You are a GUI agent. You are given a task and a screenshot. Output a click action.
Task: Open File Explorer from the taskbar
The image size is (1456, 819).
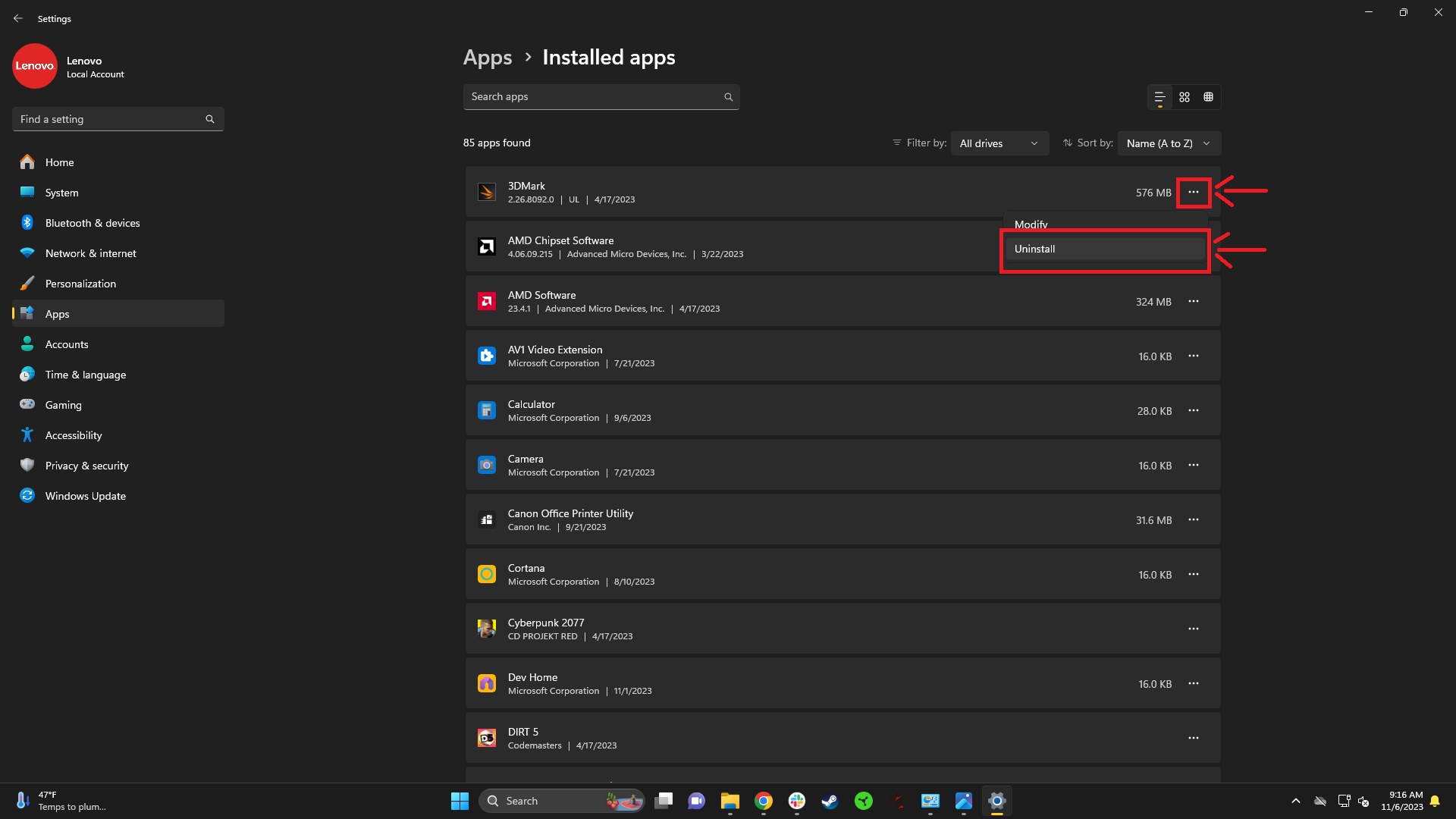730,801
